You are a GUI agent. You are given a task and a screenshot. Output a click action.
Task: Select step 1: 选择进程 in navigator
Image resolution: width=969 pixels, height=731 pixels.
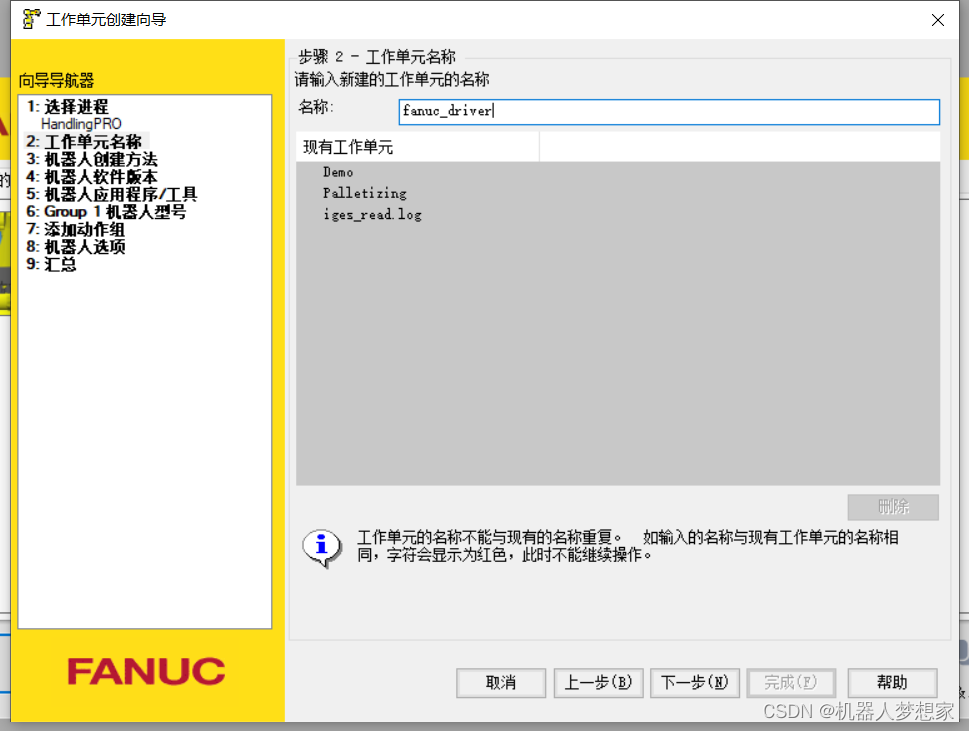point(67,106)
